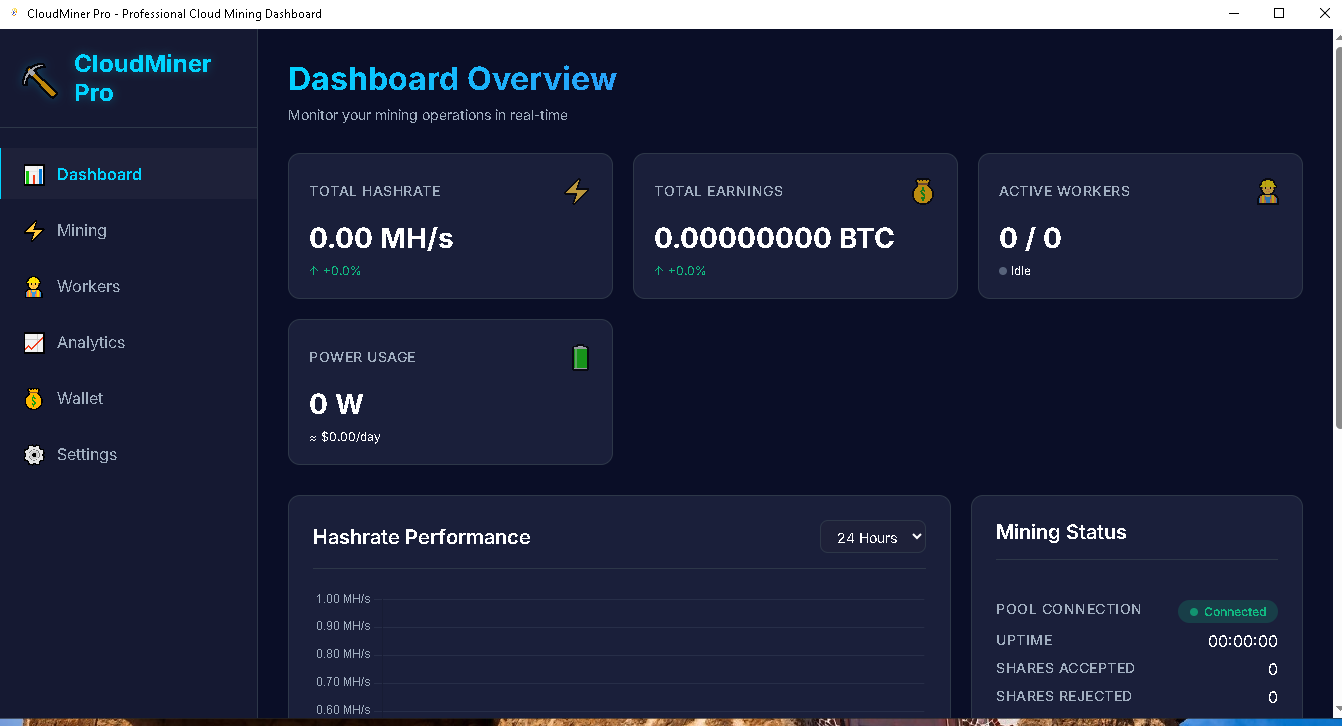Click the Mining lightning bolt sidebar icon
1342x726 pixels.
point(34,231)
